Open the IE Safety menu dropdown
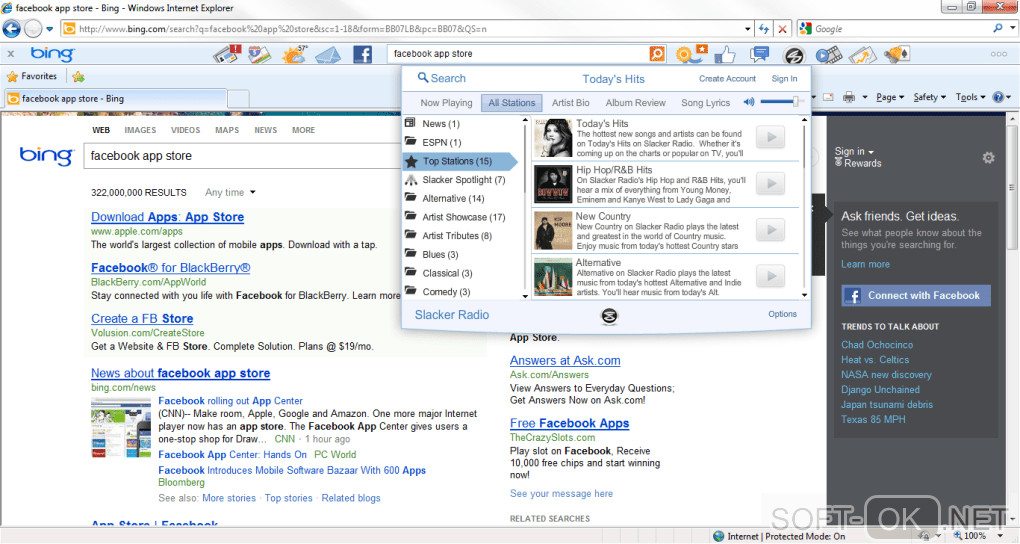This screenshot has width=1020, height=544. click(x=929, y=97)
